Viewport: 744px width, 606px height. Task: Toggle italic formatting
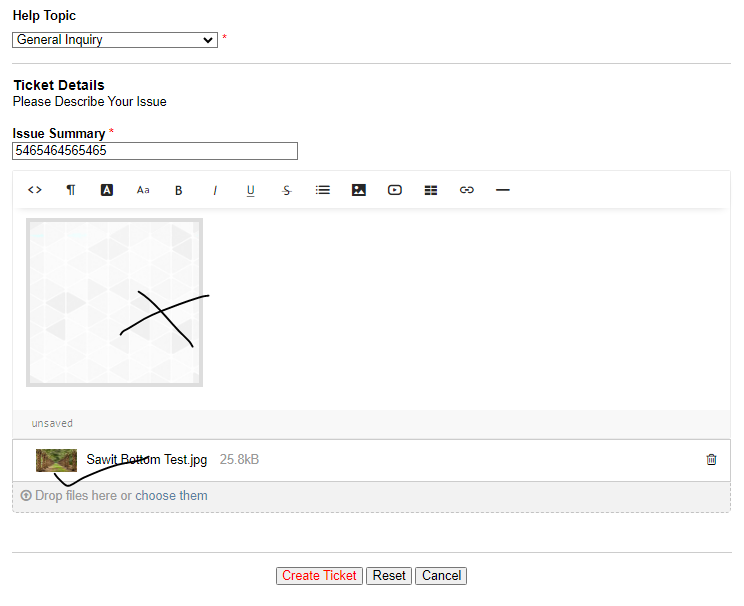[215, 190]
